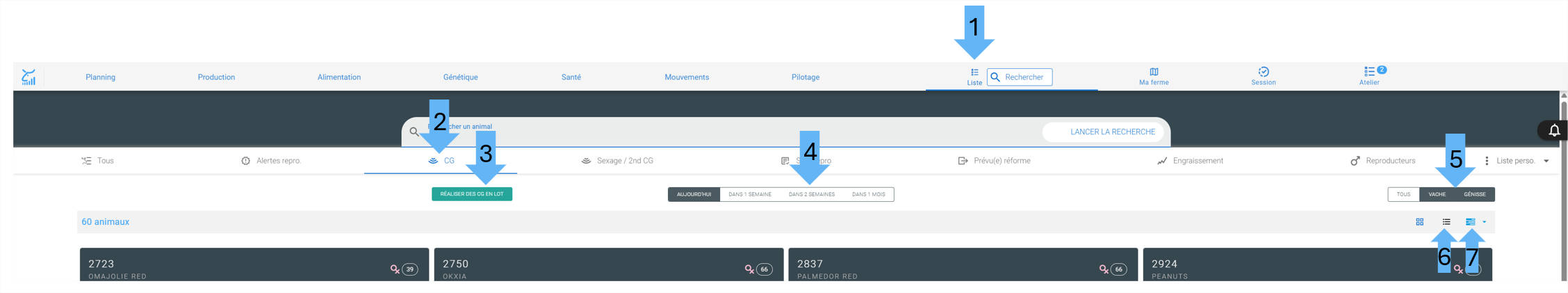Open the Mouvements menu
This screenshot has height=293, width=1568.
(687, 77)
